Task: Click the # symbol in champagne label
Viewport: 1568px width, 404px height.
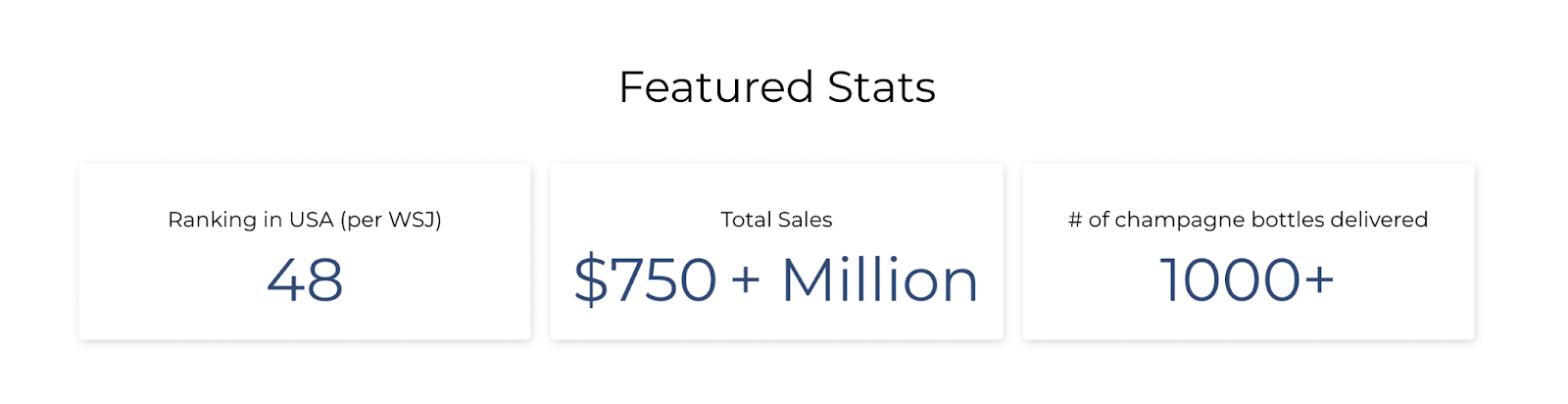Action: click(1075, 220)
